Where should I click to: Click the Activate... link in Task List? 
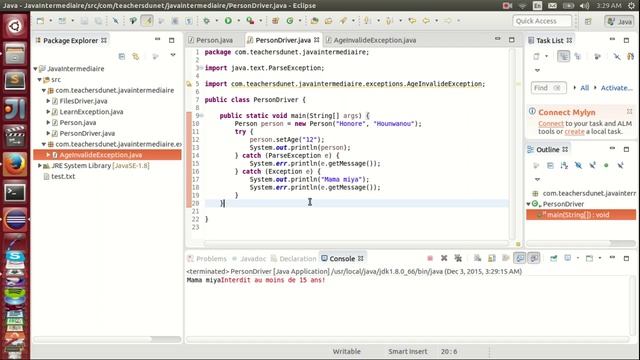616,88
